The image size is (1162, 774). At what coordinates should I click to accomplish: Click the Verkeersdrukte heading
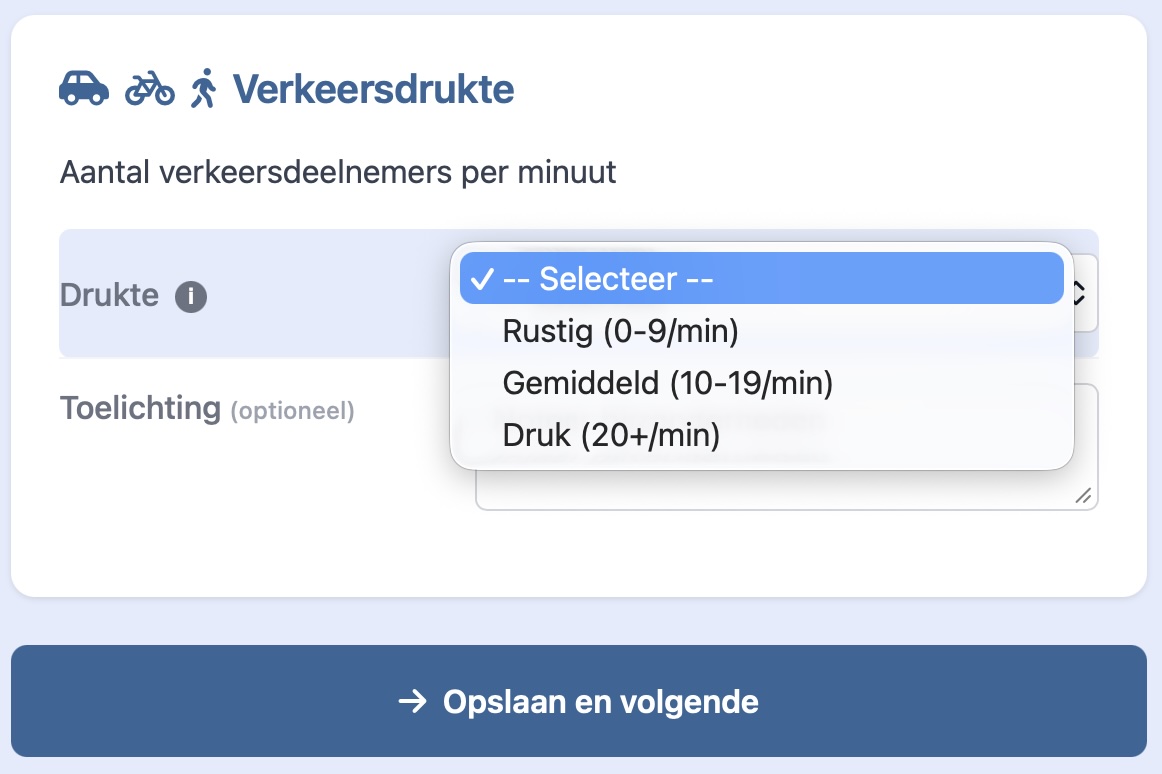coord(371,88)
